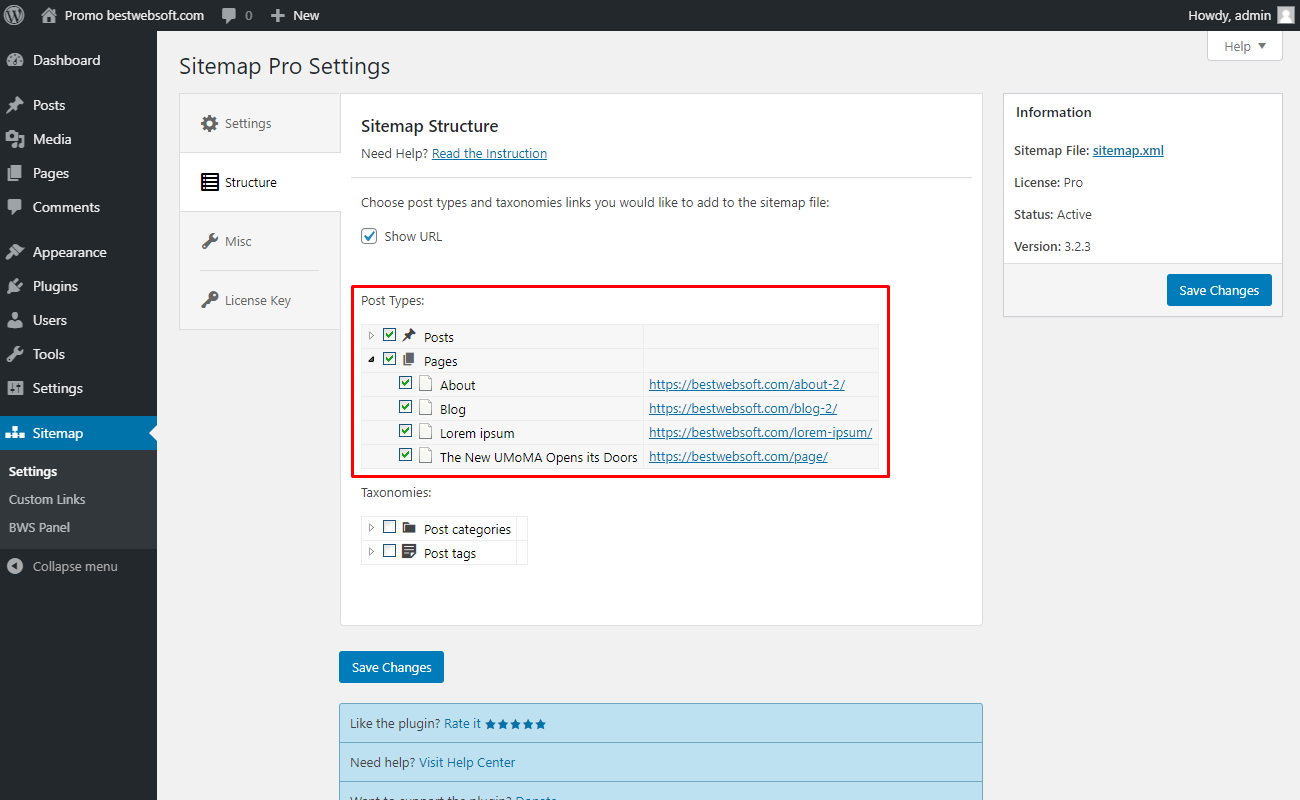Image resolution: width=1300 pixels, height=800 pixels.
Task: Click the list icon on Structure tab
Action: coord(209,182)
